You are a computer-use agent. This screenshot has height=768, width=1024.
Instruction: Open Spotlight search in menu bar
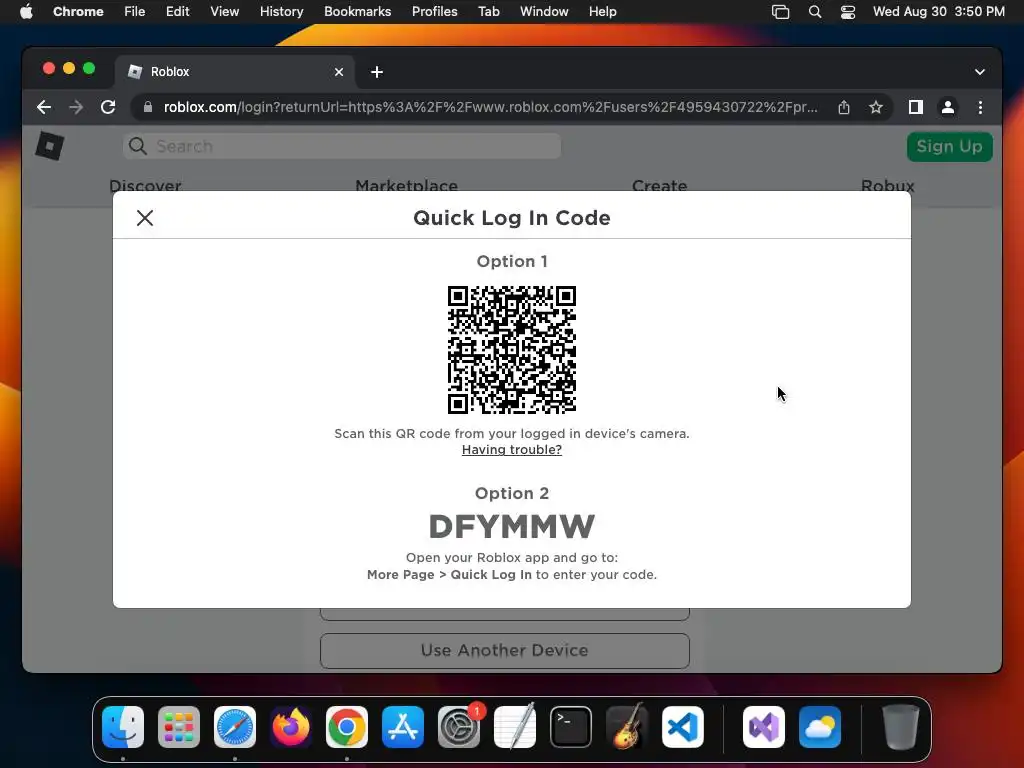[814, 12]
